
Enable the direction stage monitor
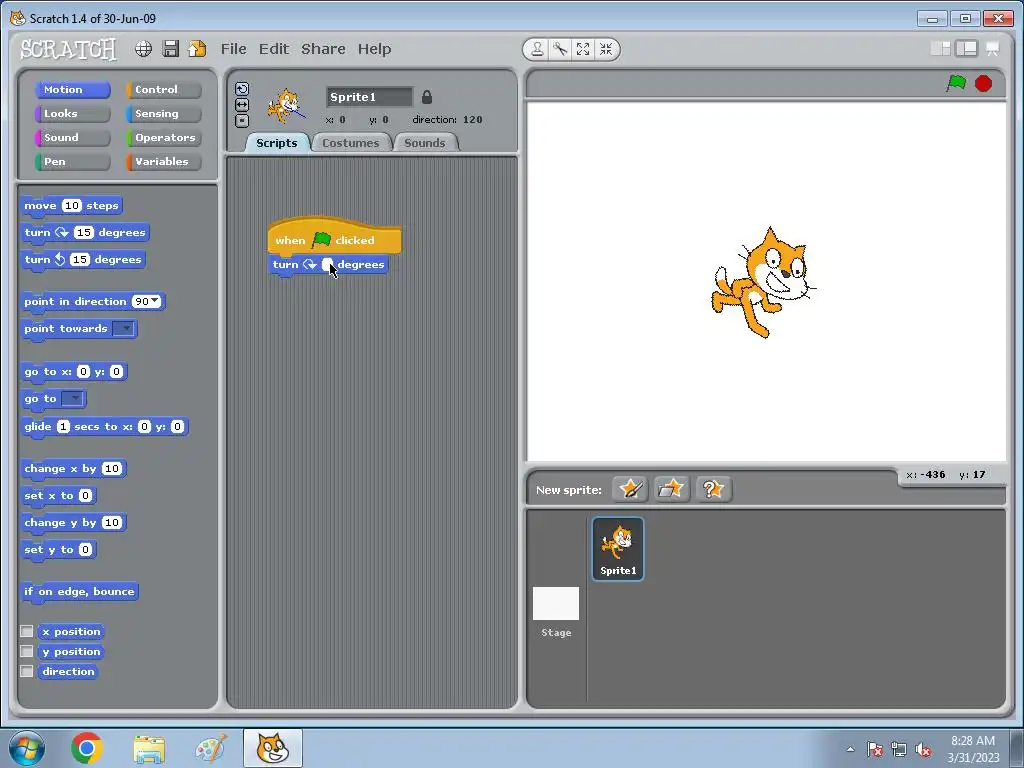[x=27, y=671]
